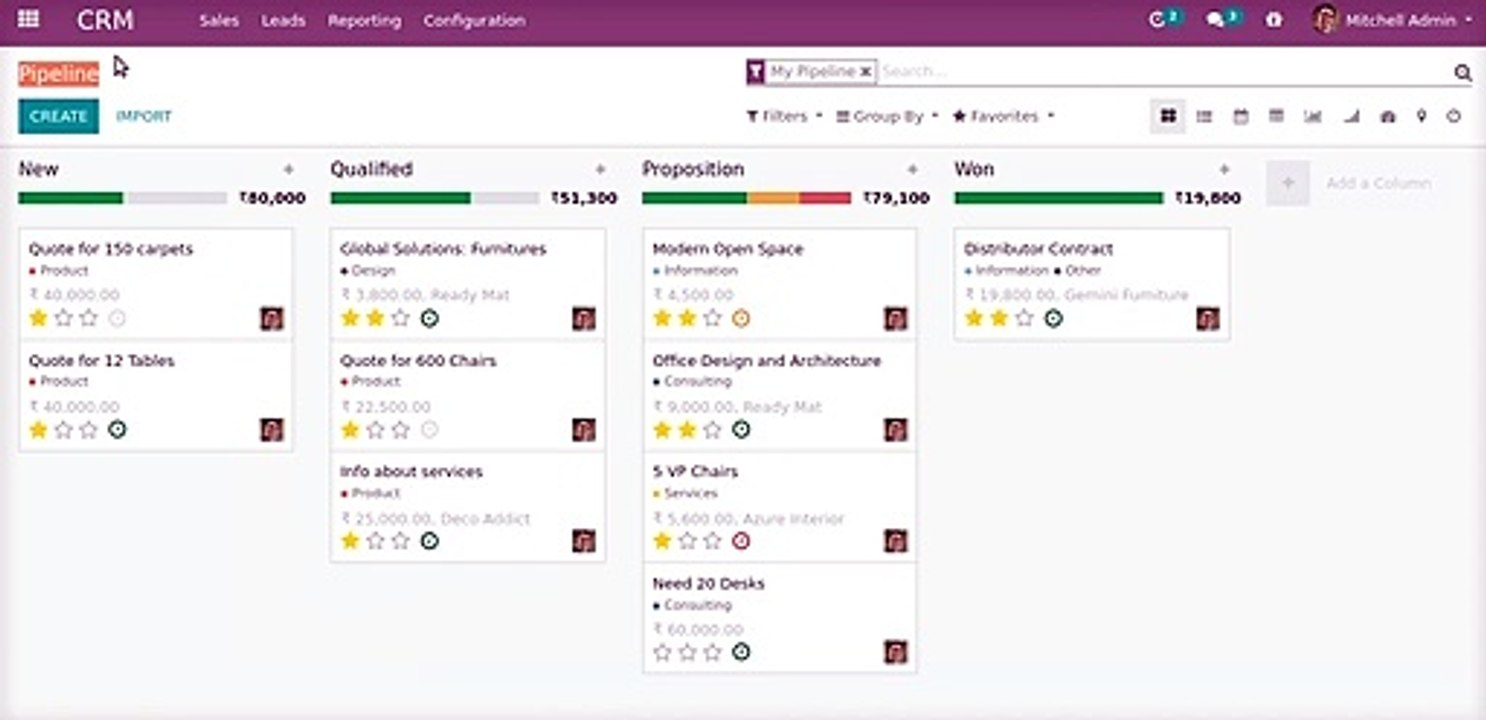The height and width of the screenshot is (720, 1486).
Task: Expand the Favorites dropdown
Action: coord(1004,116)
